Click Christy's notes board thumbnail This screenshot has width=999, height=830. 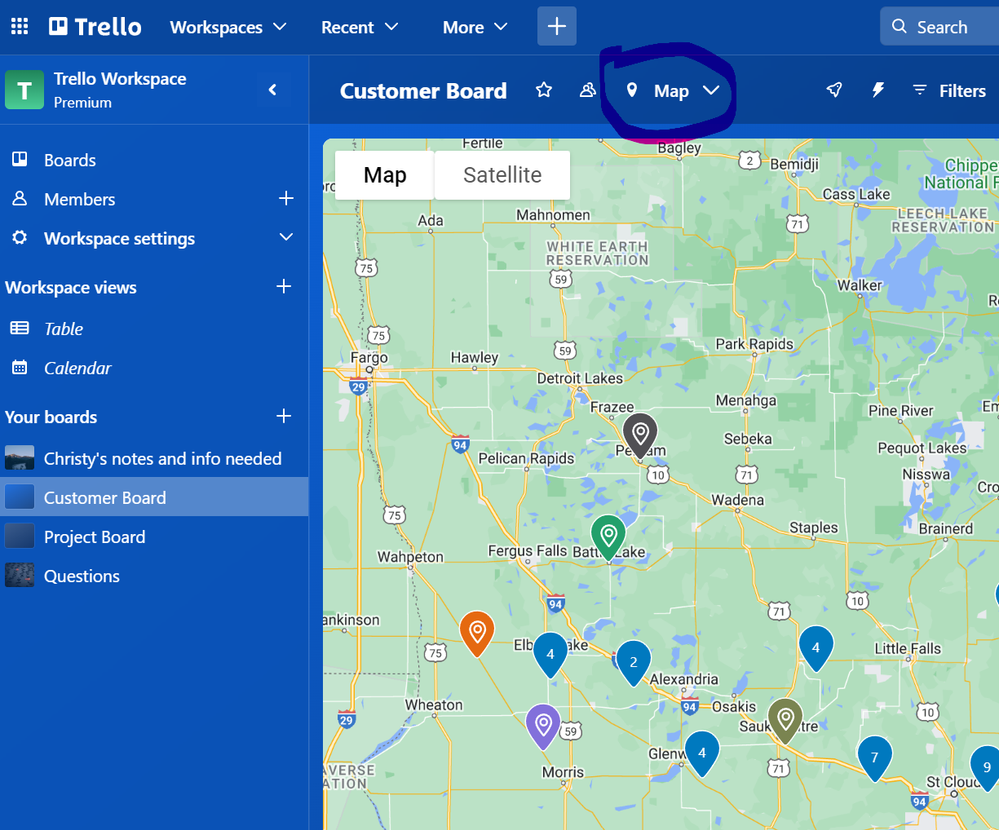click(19, 458)
